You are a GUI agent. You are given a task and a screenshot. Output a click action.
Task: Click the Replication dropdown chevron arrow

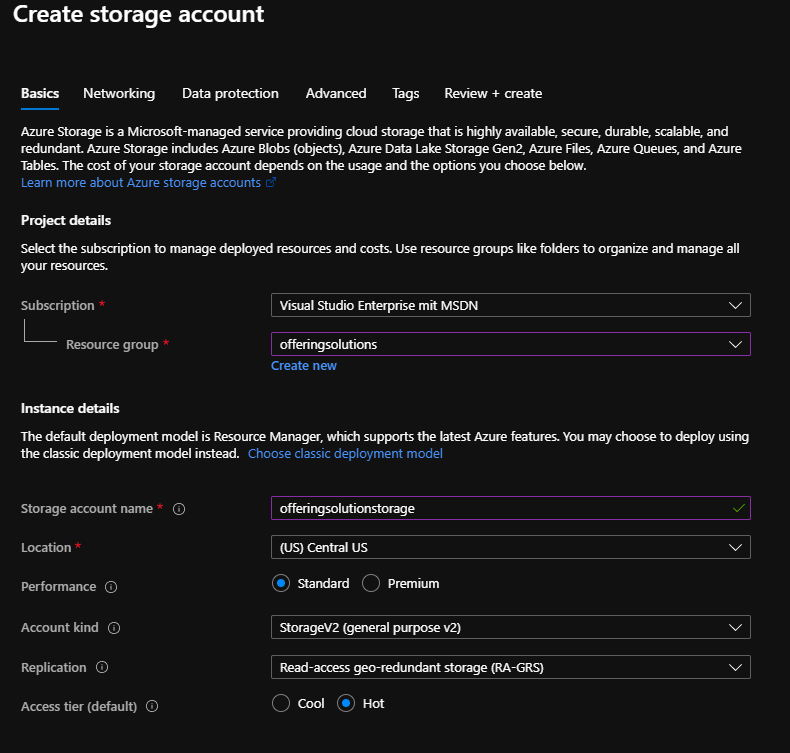pos(736,667)
